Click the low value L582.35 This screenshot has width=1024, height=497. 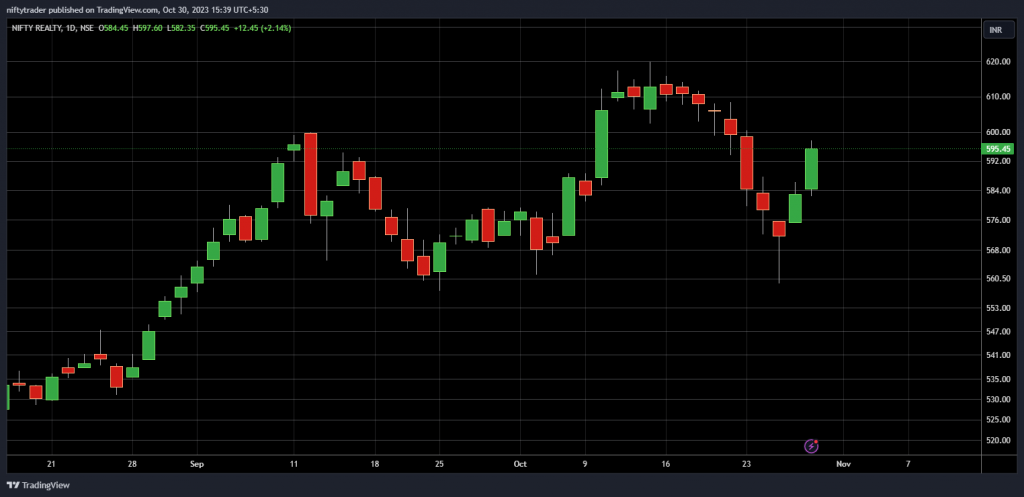click(x=180, y=28)
